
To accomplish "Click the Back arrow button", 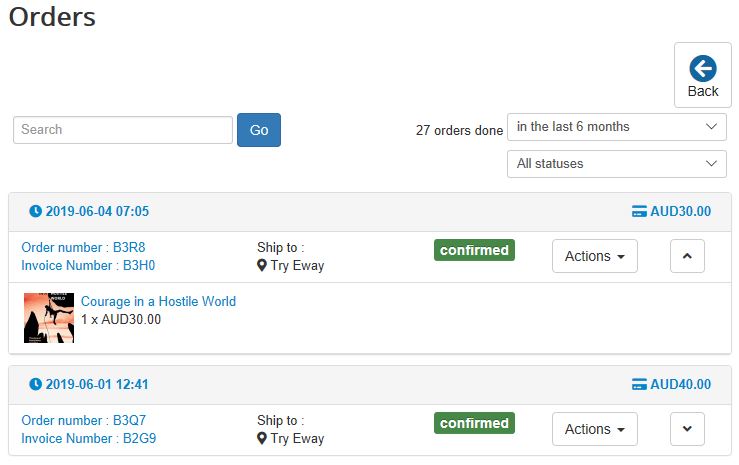I will pos(702,75).
